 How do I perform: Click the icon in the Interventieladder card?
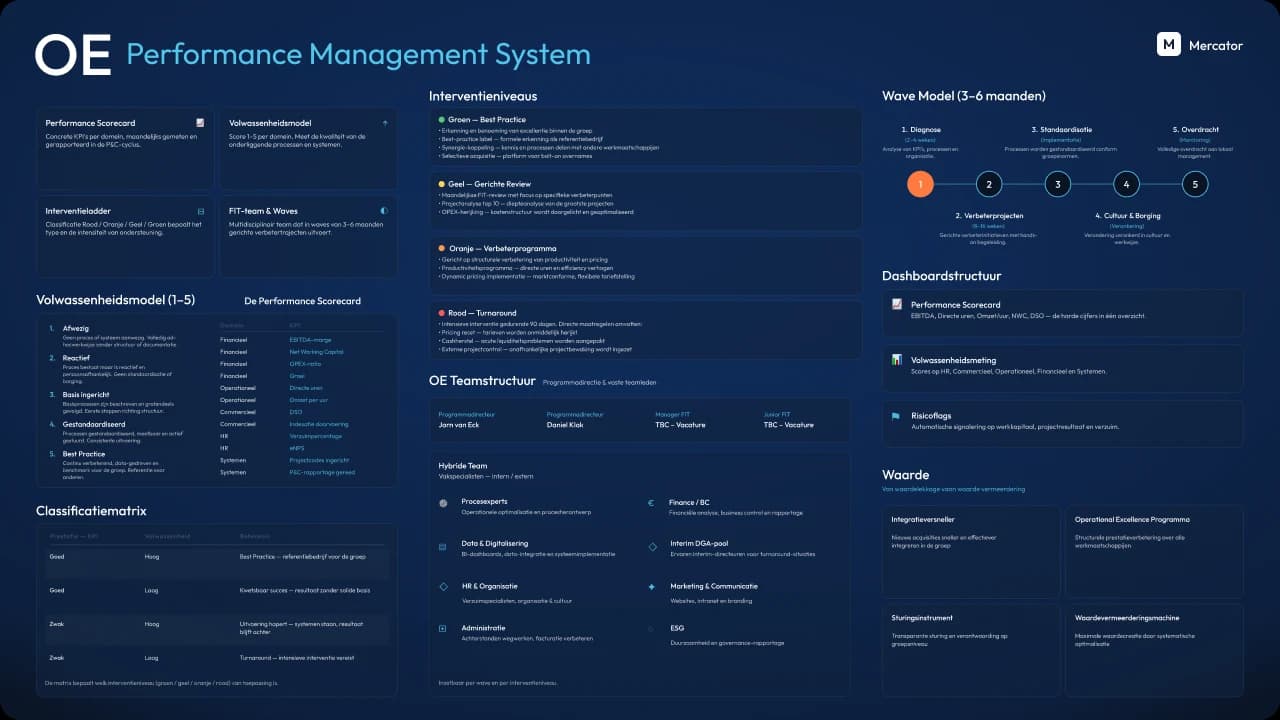(200, 211)
